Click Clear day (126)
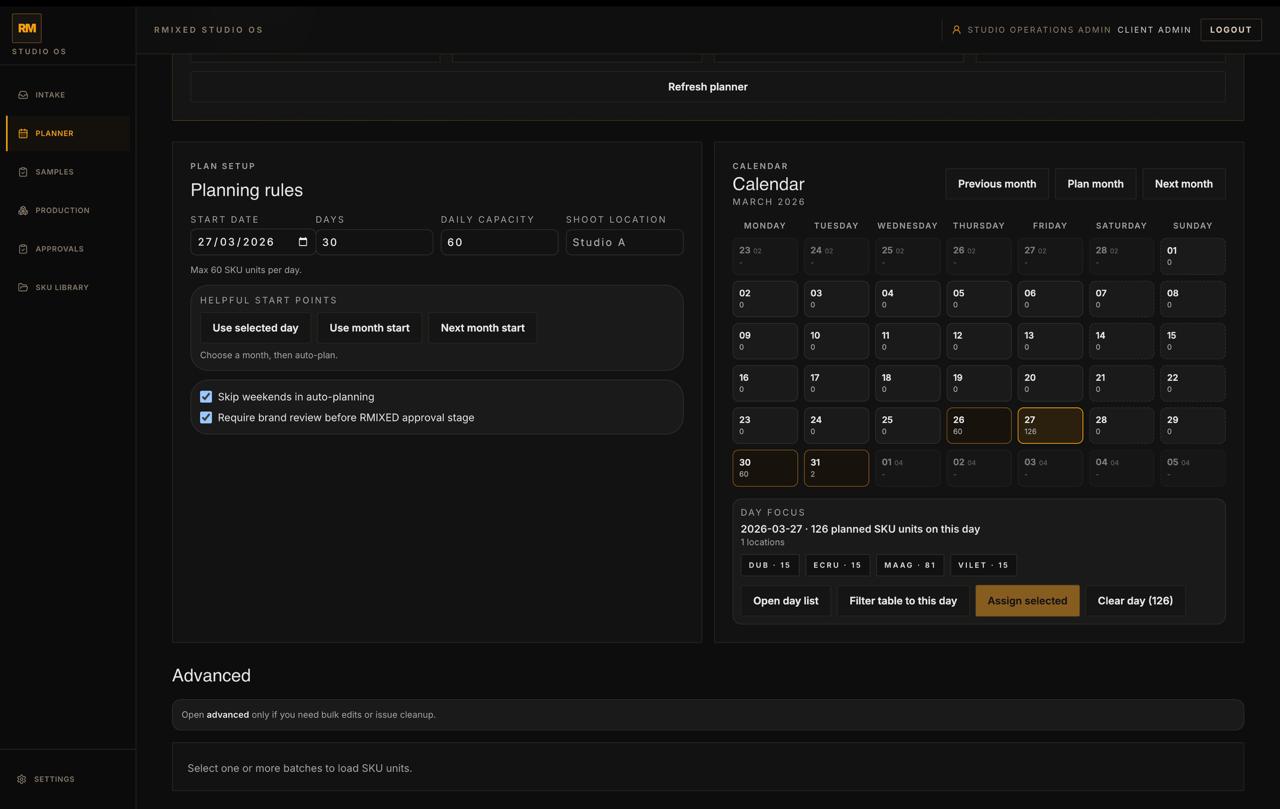Image resolution: width=1280 pixels, height=809 pixels. tap(1136, 600)
